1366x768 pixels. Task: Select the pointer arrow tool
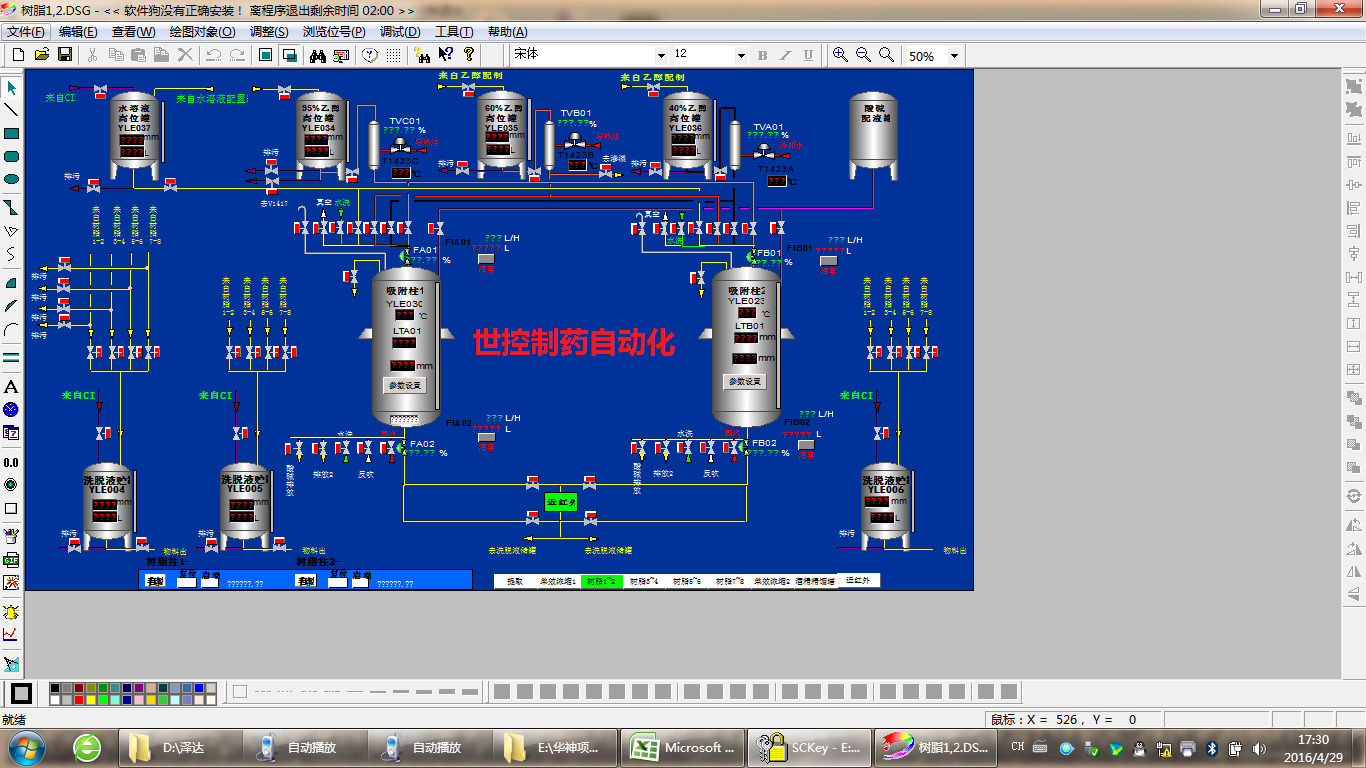[x=12, y=88]
